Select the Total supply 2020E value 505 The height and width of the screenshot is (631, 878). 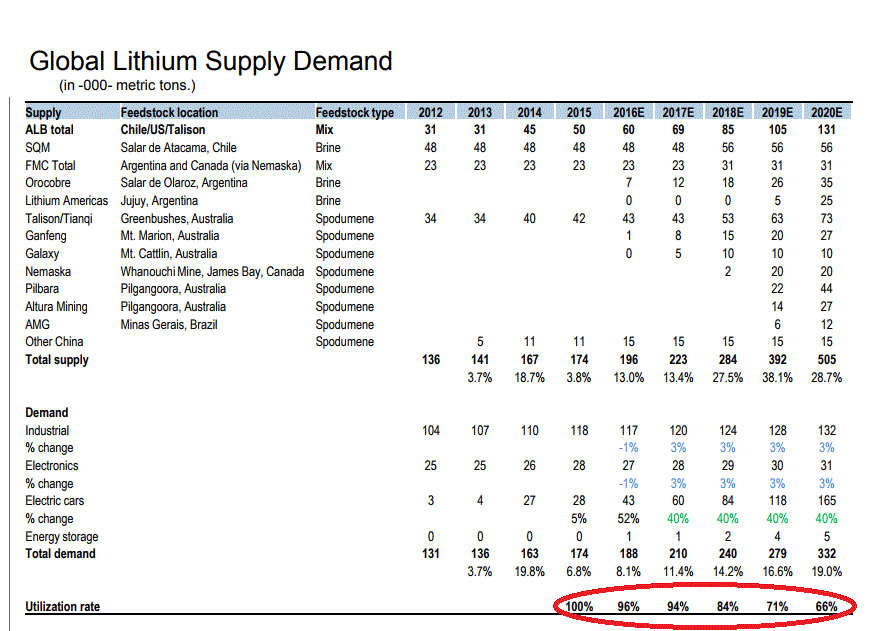click(x=826, y=360)
